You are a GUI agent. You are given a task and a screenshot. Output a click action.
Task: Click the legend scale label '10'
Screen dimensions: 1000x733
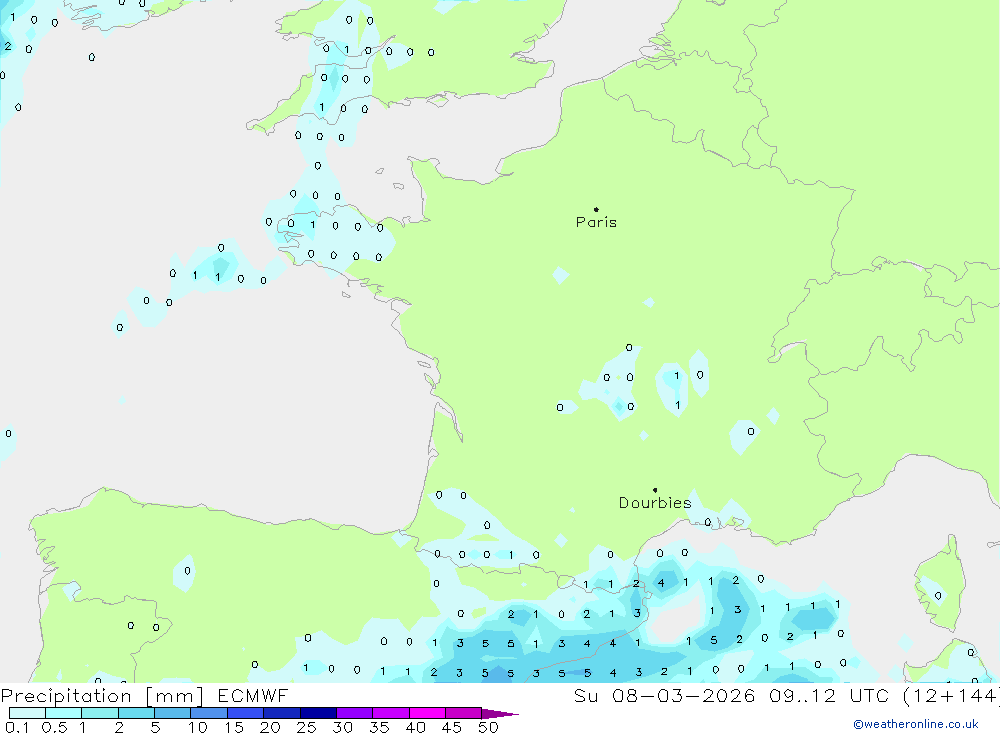coord(198,727)
